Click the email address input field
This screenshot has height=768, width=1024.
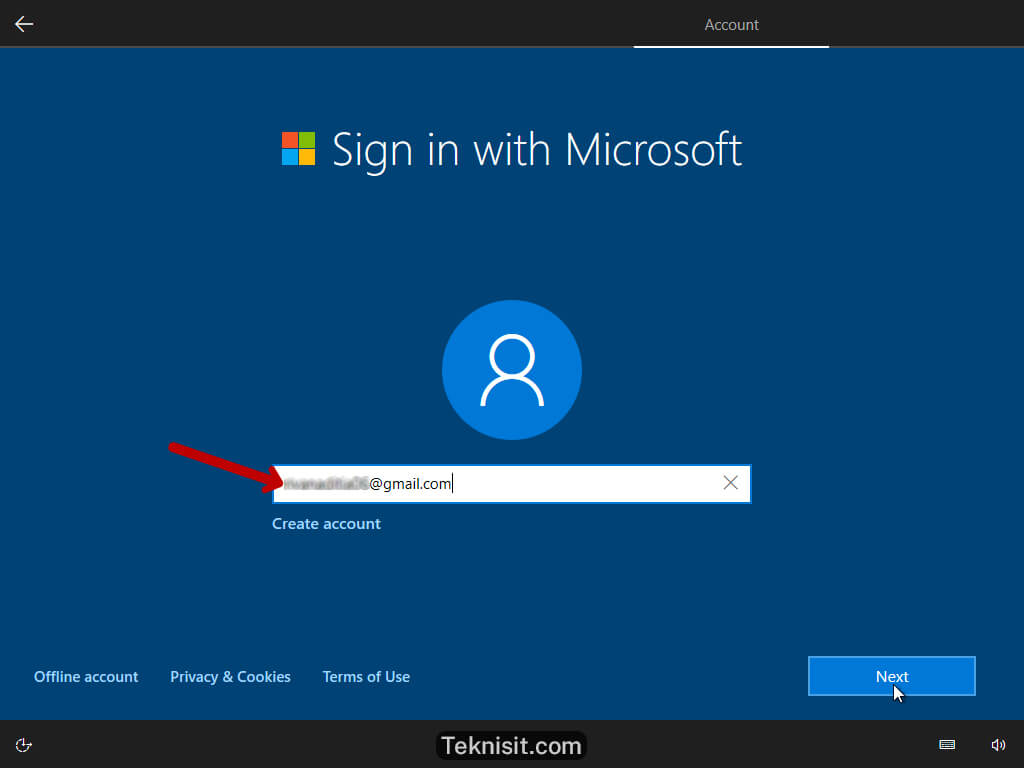(x=511, y=484)
